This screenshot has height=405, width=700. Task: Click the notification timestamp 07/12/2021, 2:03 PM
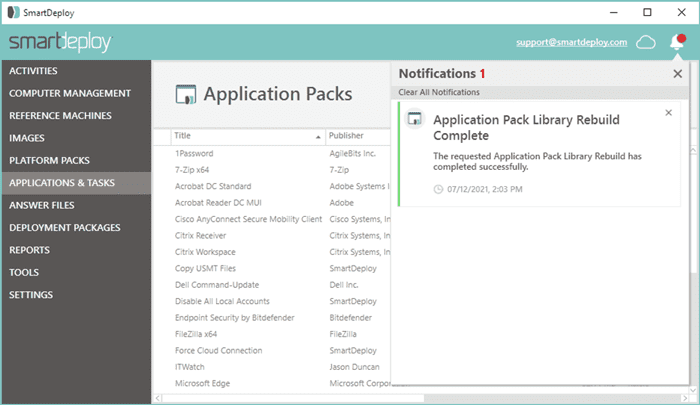click(484, 189)
